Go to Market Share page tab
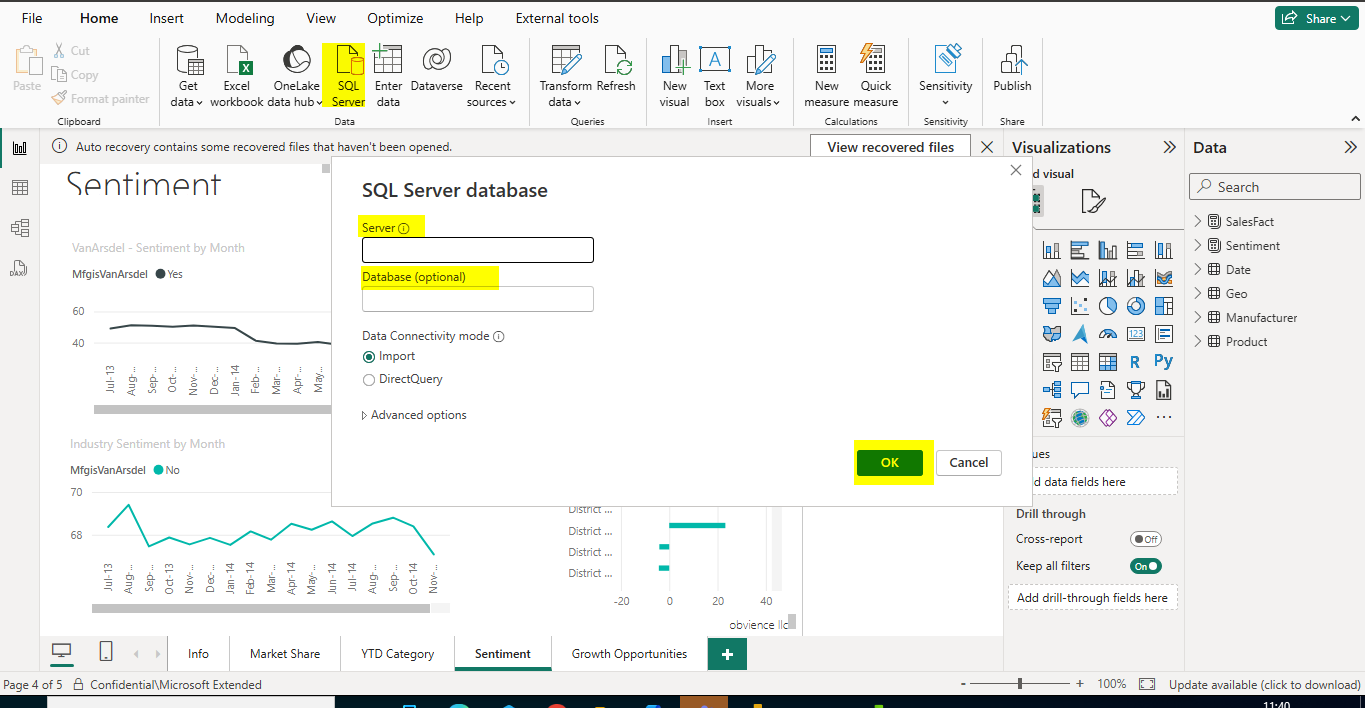 (285, 654)
